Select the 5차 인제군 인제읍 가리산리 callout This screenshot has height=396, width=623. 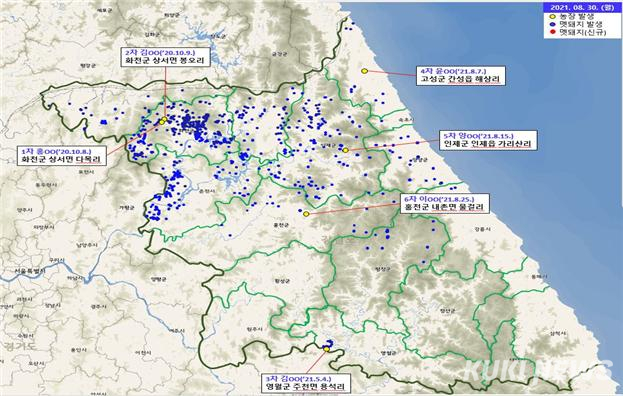[488, 140]
